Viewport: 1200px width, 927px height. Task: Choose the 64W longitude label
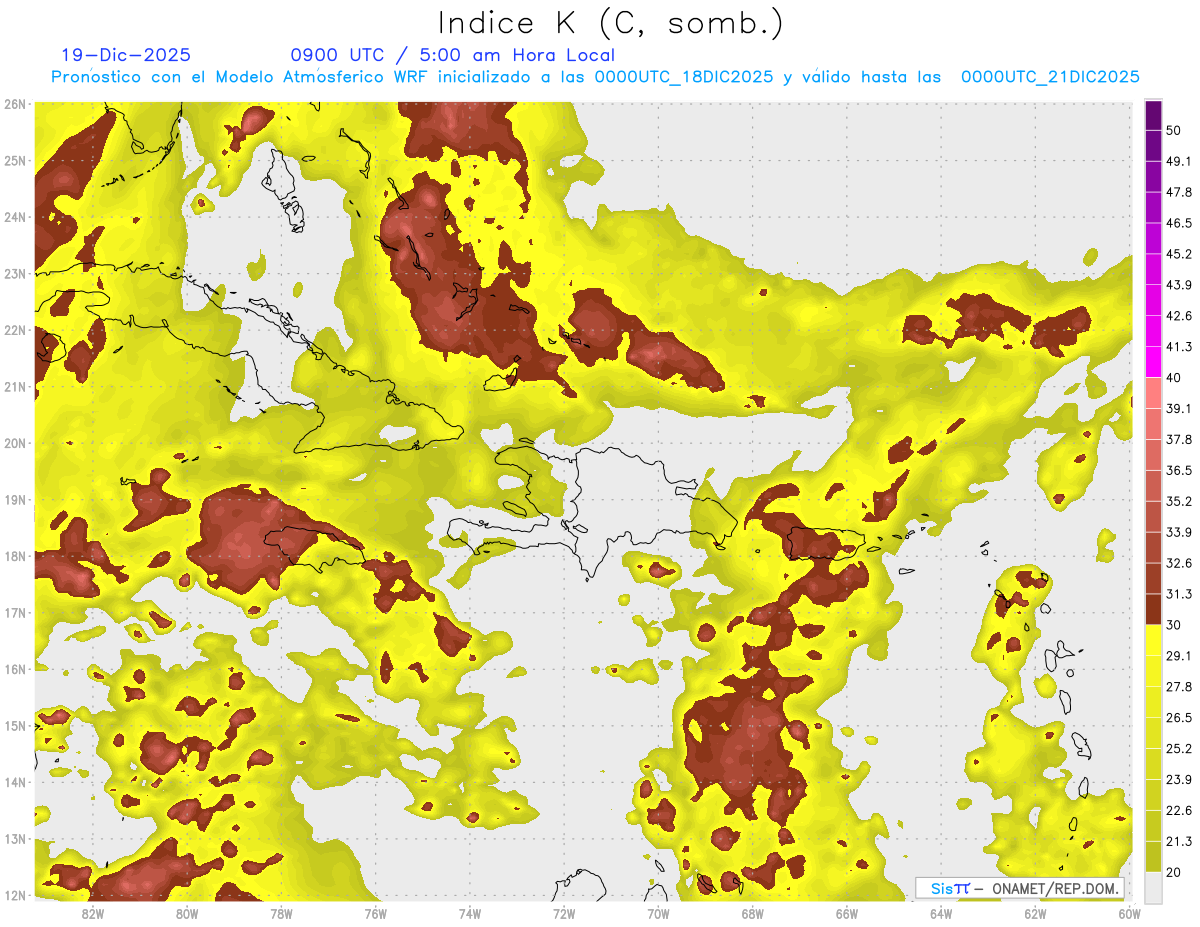coord(941,914)
